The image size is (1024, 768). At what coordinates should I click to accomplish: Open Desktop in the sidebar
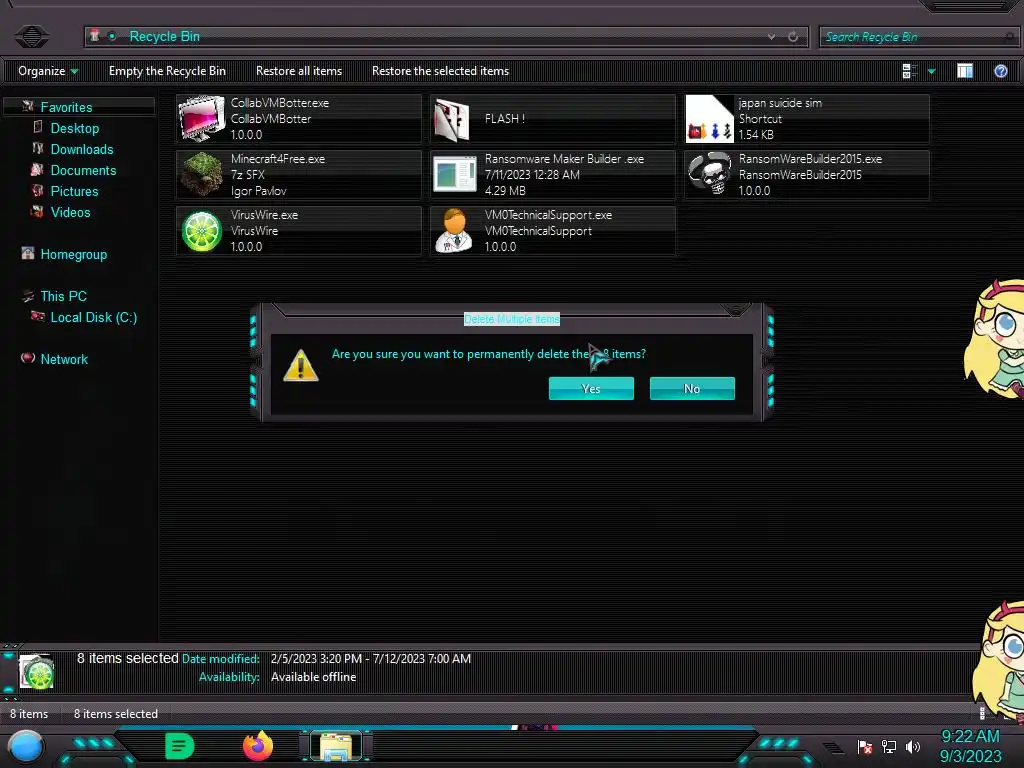(74, 128)
